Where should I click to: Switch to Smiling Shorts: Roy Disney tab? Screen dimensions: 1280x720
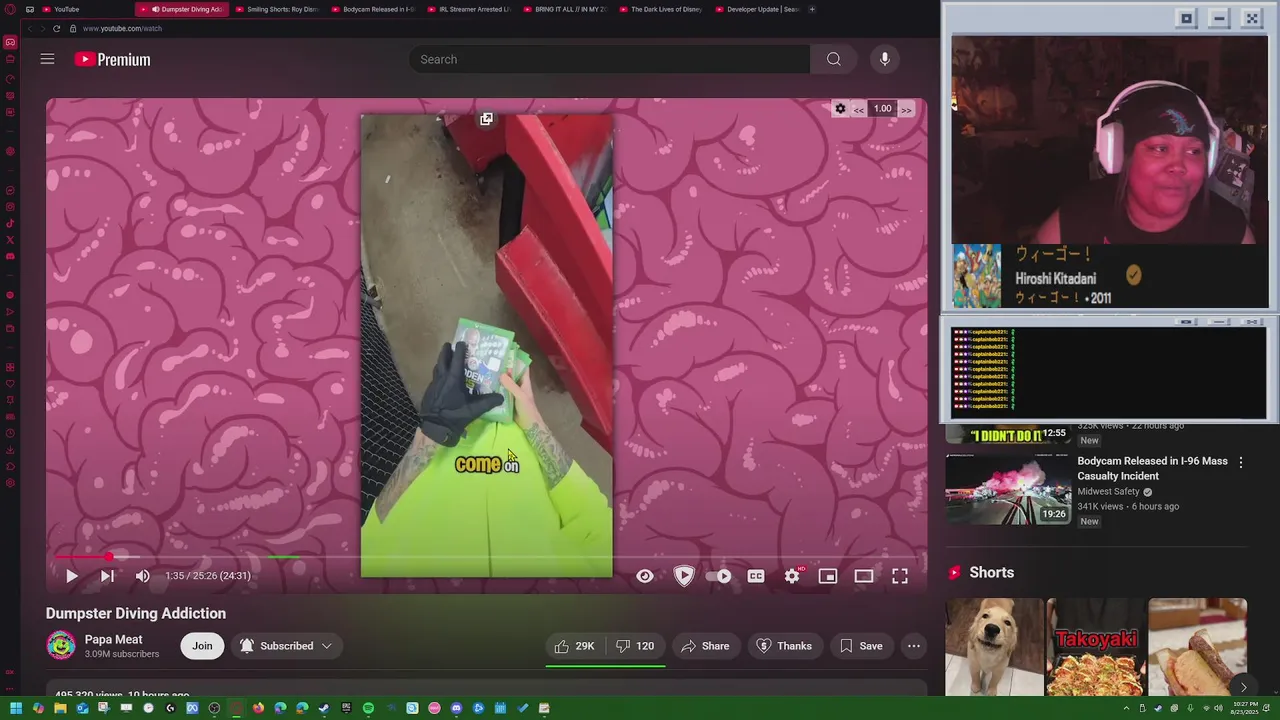click(x=278, y=9)
